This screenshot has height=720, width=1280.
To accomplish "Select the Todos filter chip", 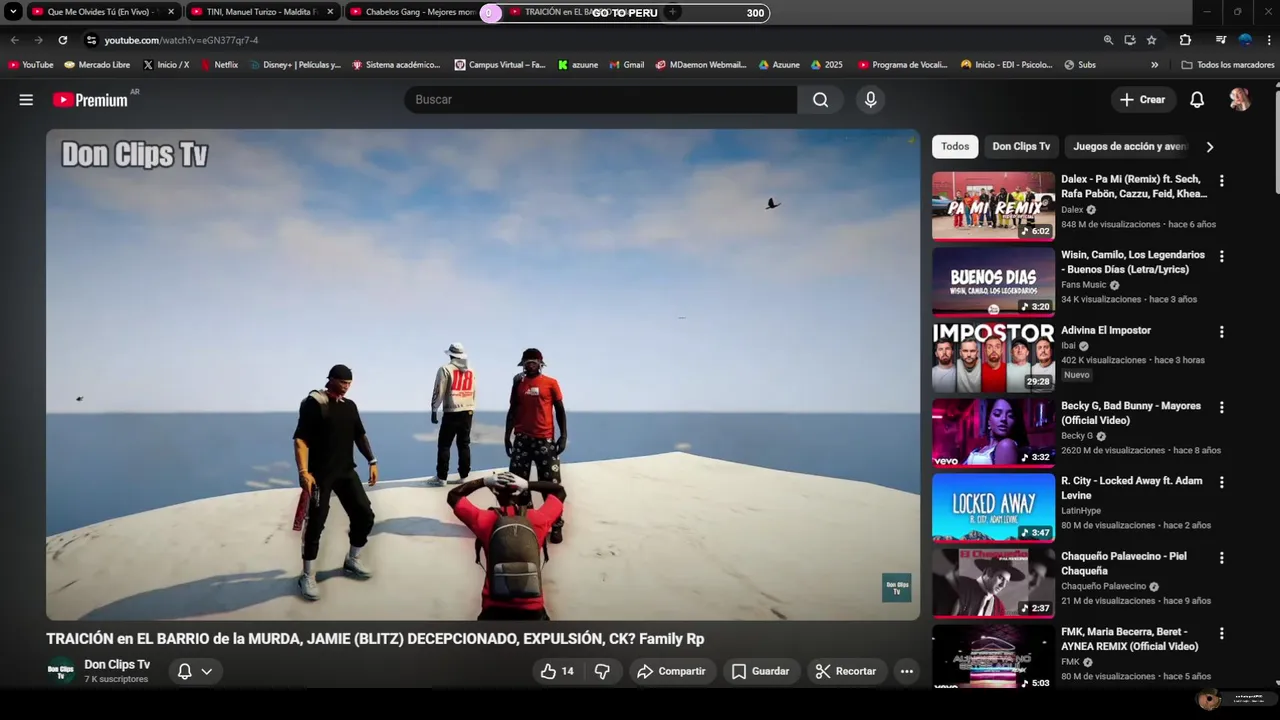I will [955, 146].
